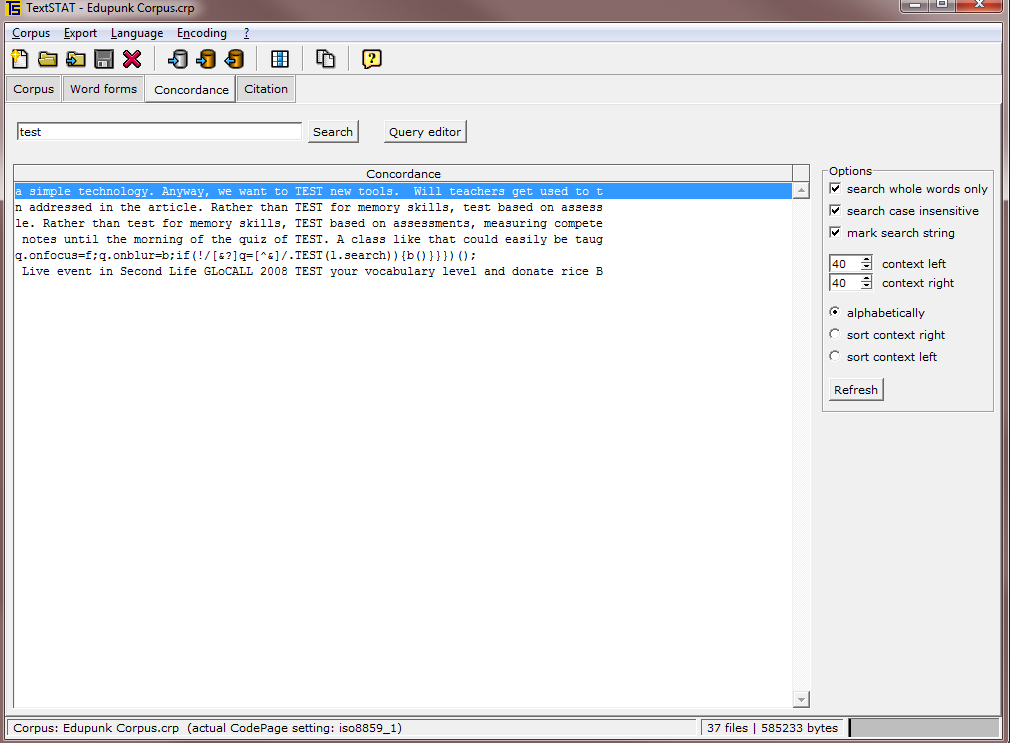Viewport: 1010px width, 743px height.
Task: Select the line 'quiz of TEST. A class like'
Action: coord(403,240)
